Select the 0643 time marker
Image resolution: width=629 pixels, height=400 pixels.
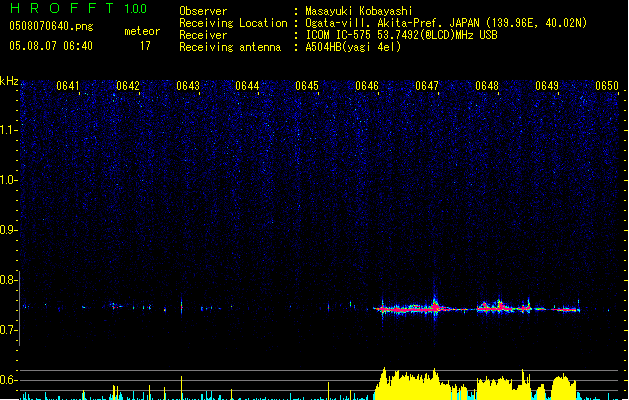coord(188,86)
